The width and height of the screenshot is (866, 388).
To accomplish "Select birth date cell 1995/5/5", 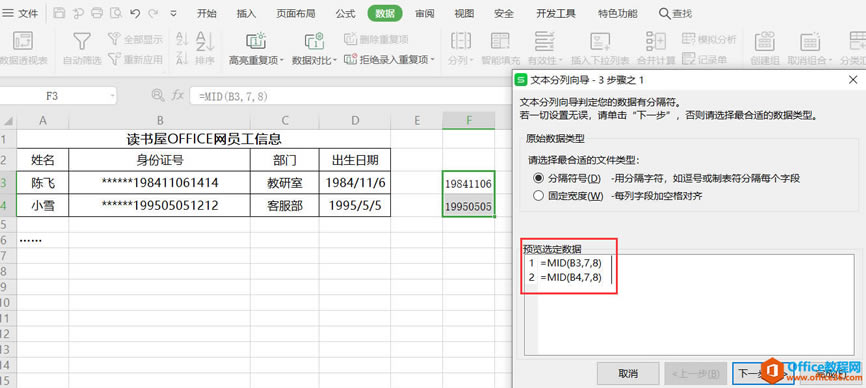I will pos(355,206).
